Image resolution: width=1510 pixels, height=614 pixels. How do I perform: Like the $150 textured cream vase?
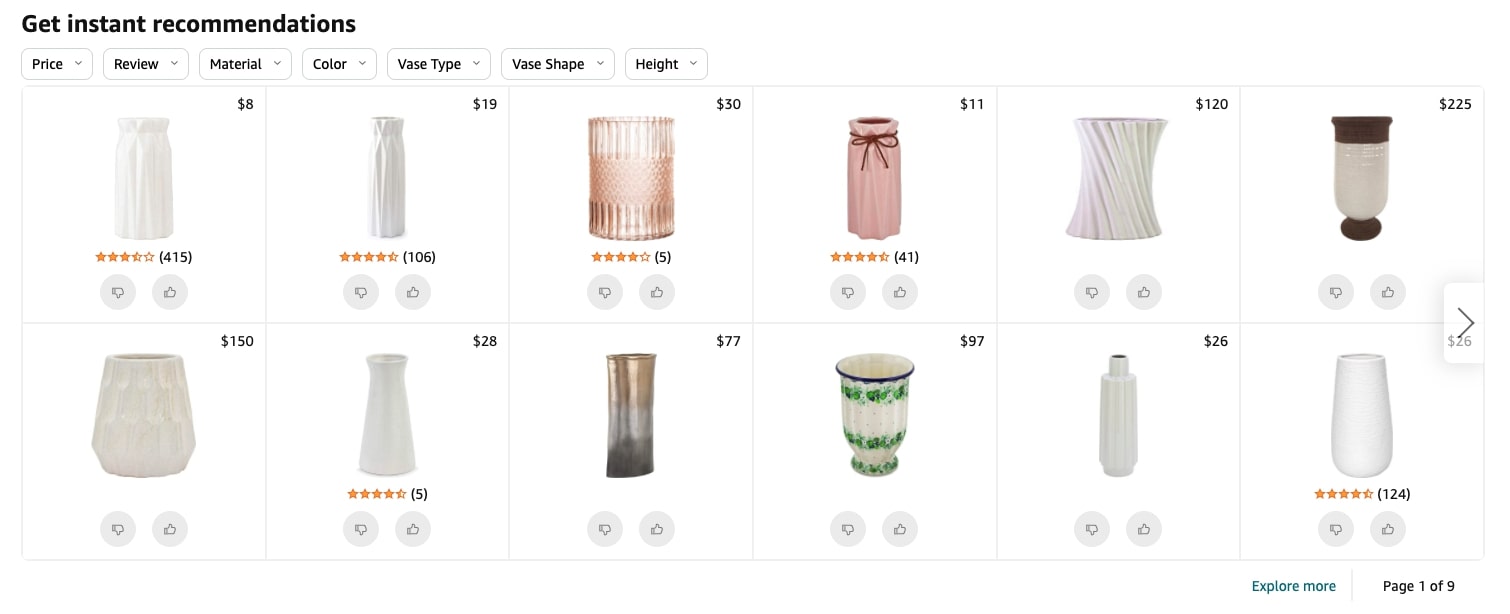click(169, 529)
